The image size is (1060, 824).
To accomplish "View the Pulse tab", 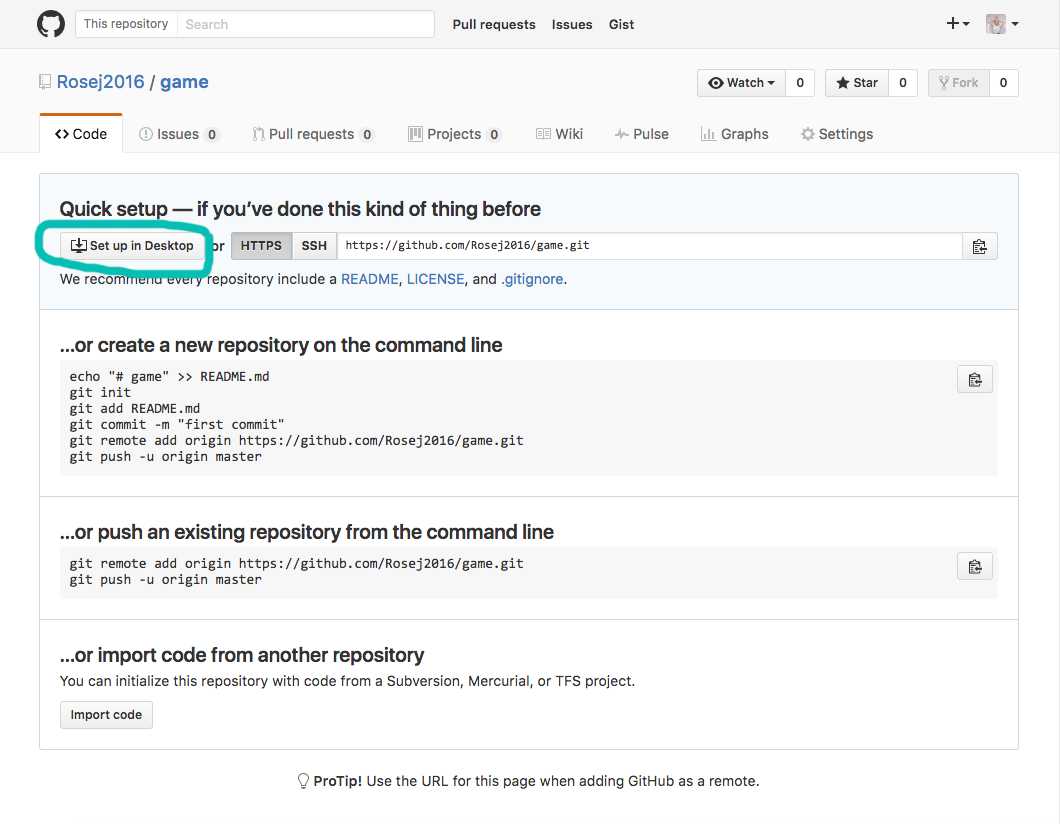I will (642, 134).
